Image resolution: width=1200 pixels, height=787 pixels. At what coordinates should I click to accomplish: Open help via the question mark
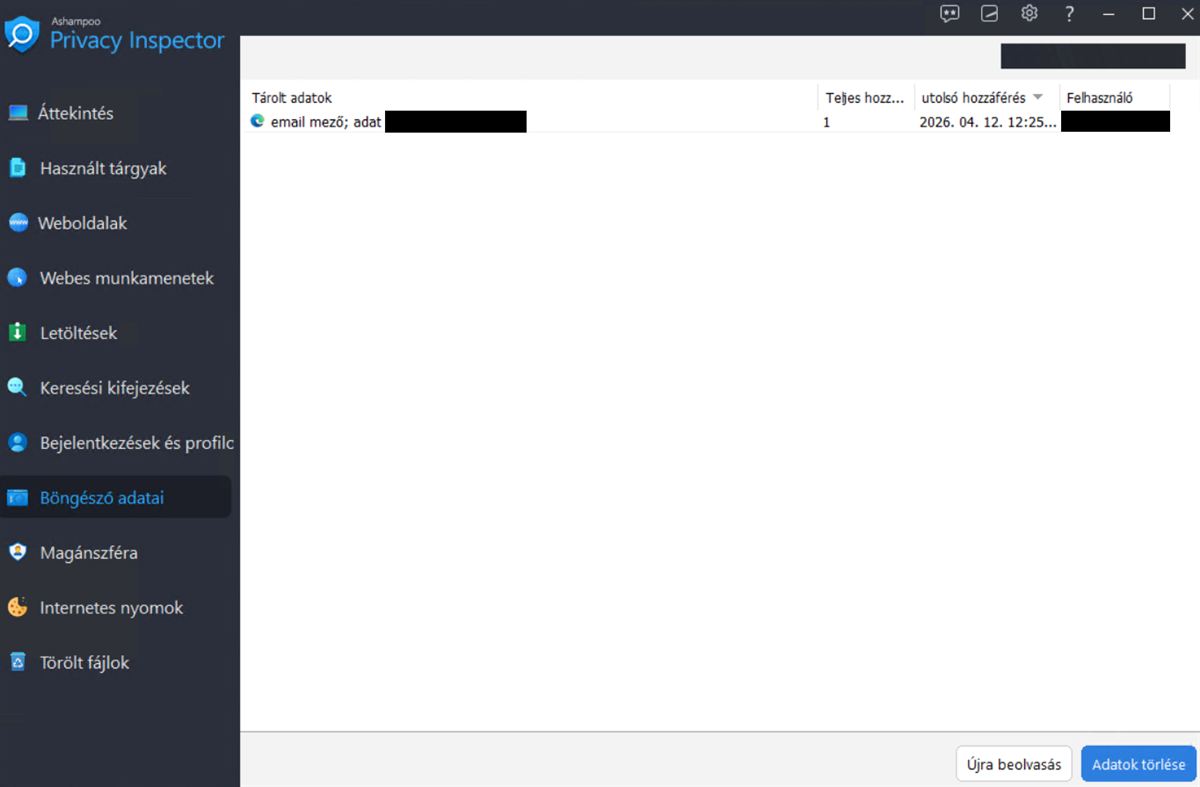(x=1069, y=13)
